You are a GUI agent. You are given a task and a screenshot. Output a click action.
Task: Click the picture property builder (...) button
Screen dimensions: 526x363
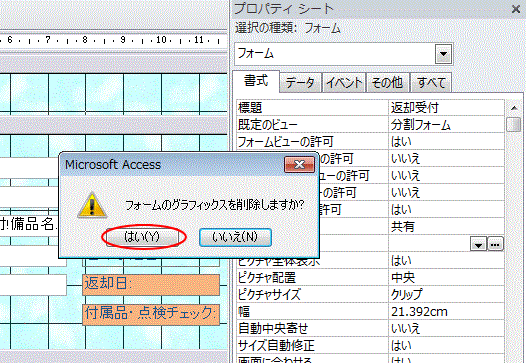coord(495,245)
